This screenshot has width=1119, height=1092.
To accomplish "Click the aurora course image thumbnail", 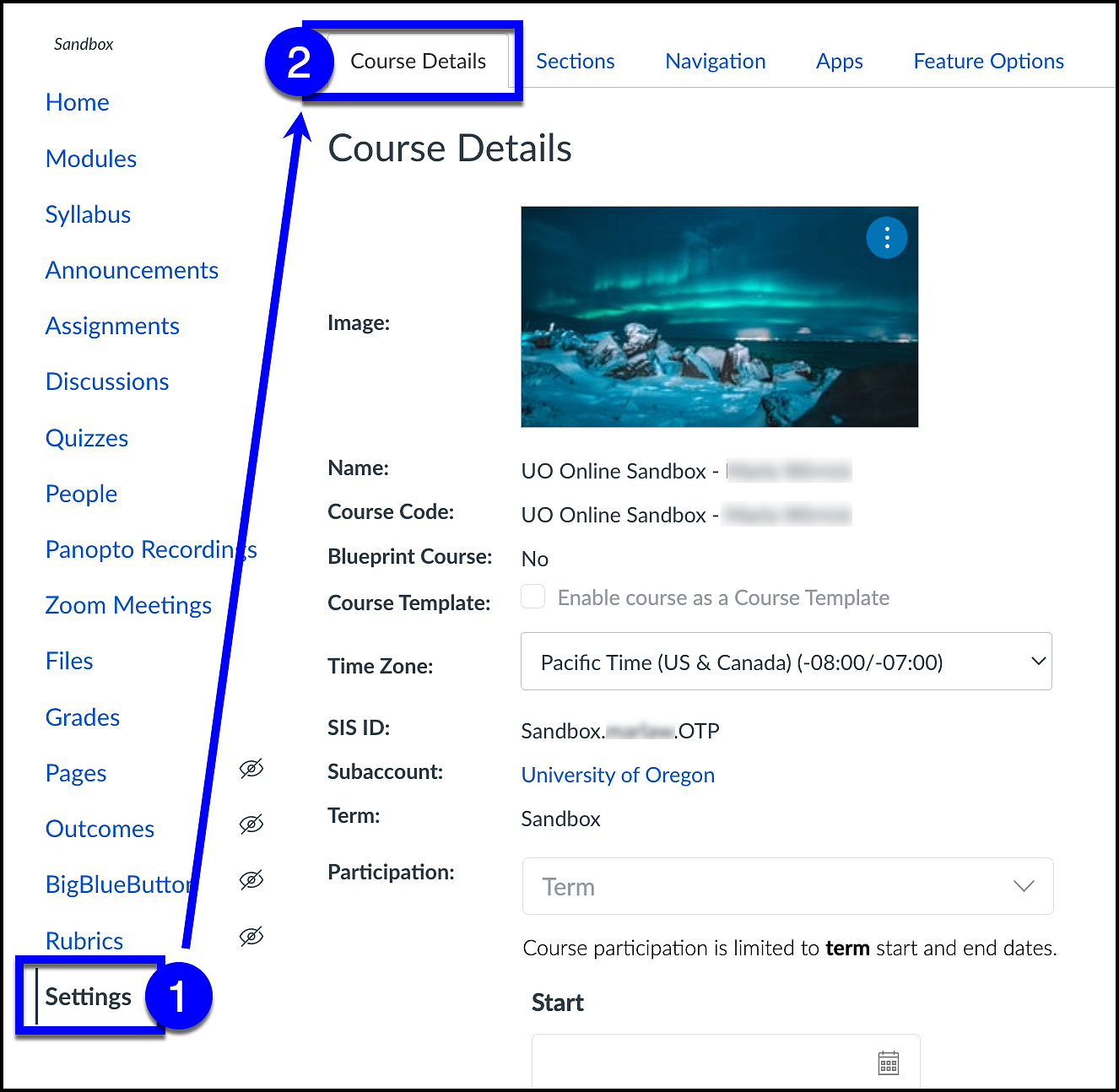I will click(719, 316).
